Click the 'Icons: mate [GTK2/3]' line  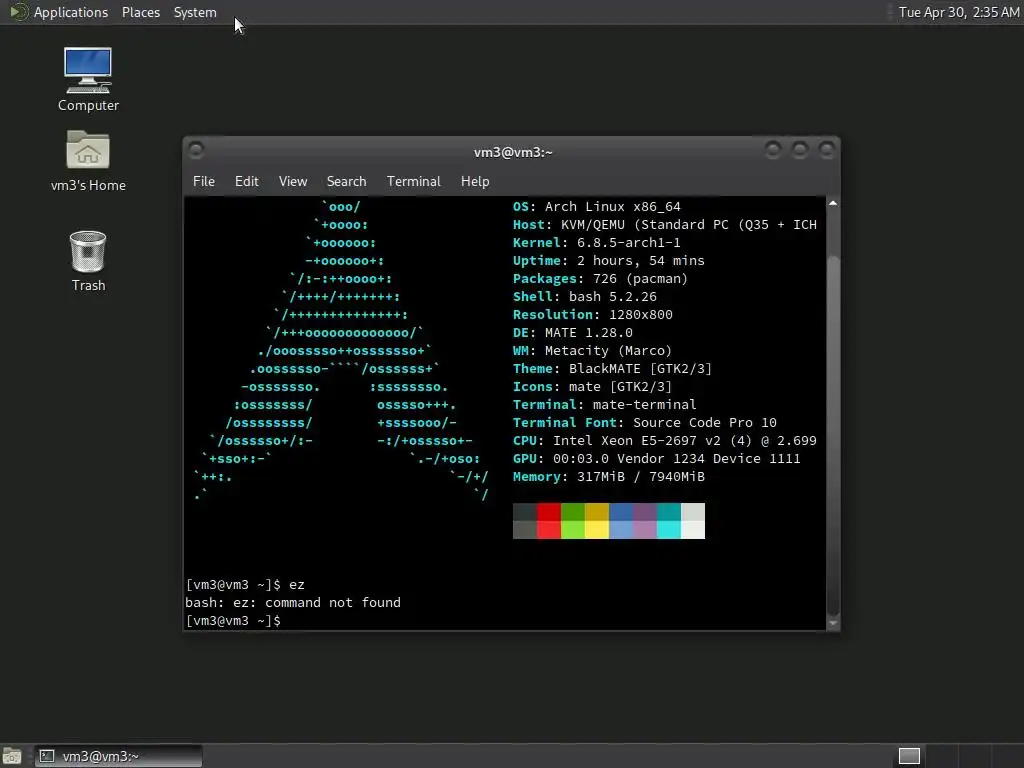[592, 387]
